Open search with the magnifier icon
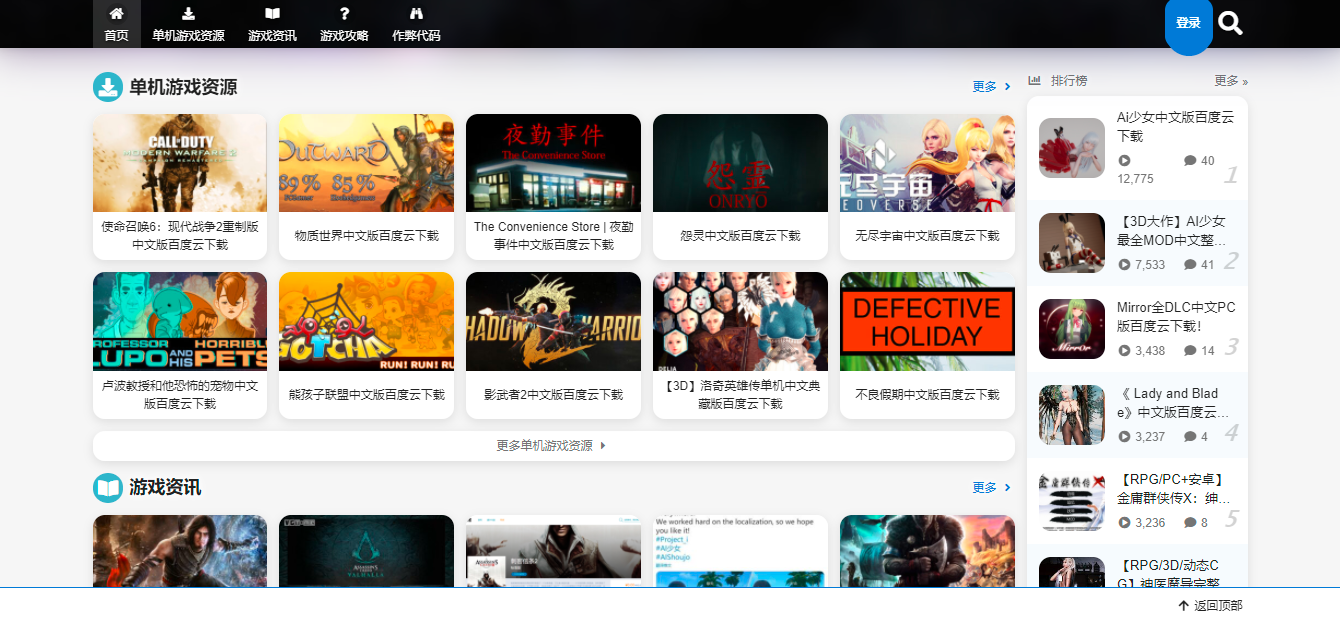The width and height of the screenshot is (1340, 621). tap(1231, 23)
